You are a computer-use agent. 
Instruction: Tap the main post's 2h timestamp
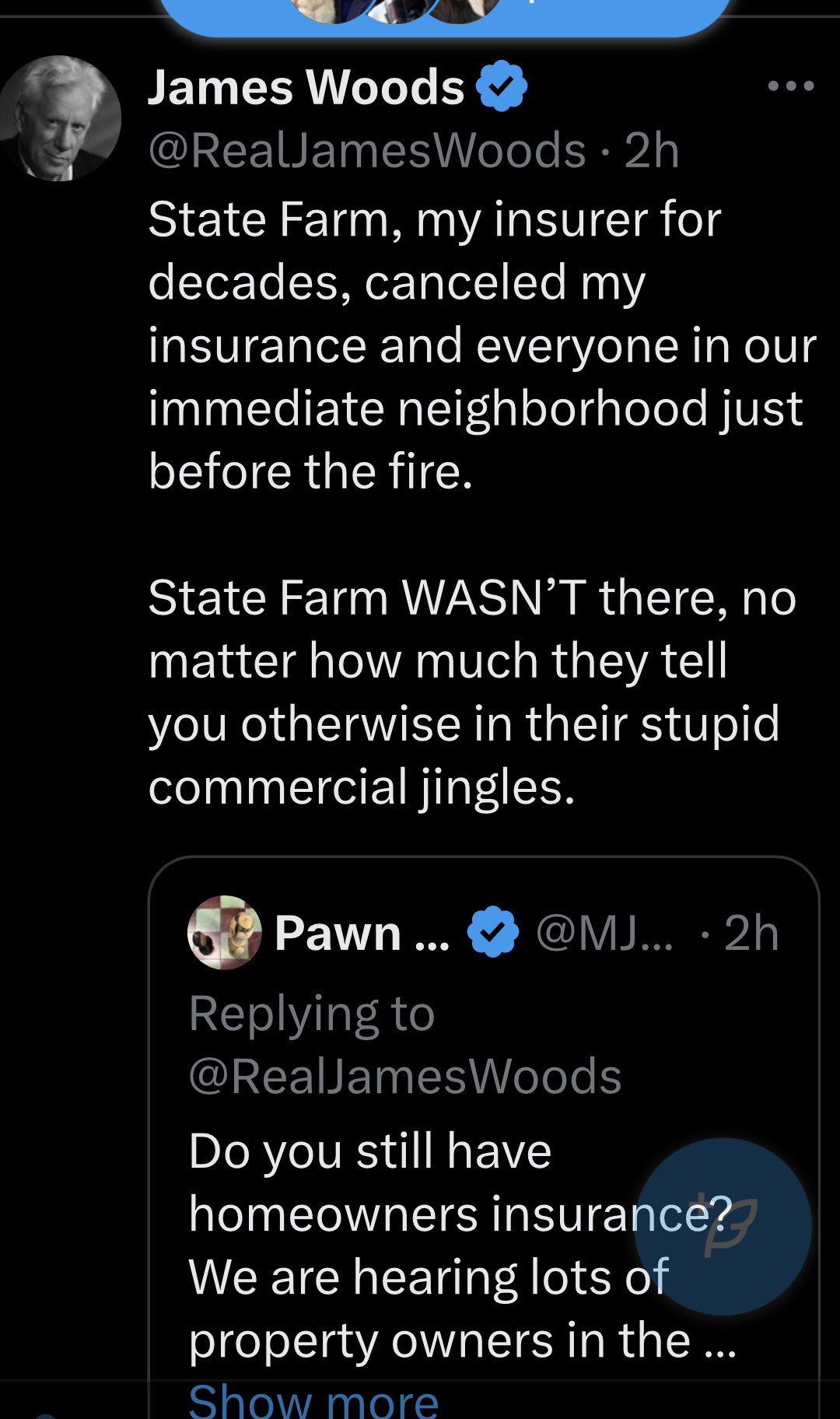point(652,150)
